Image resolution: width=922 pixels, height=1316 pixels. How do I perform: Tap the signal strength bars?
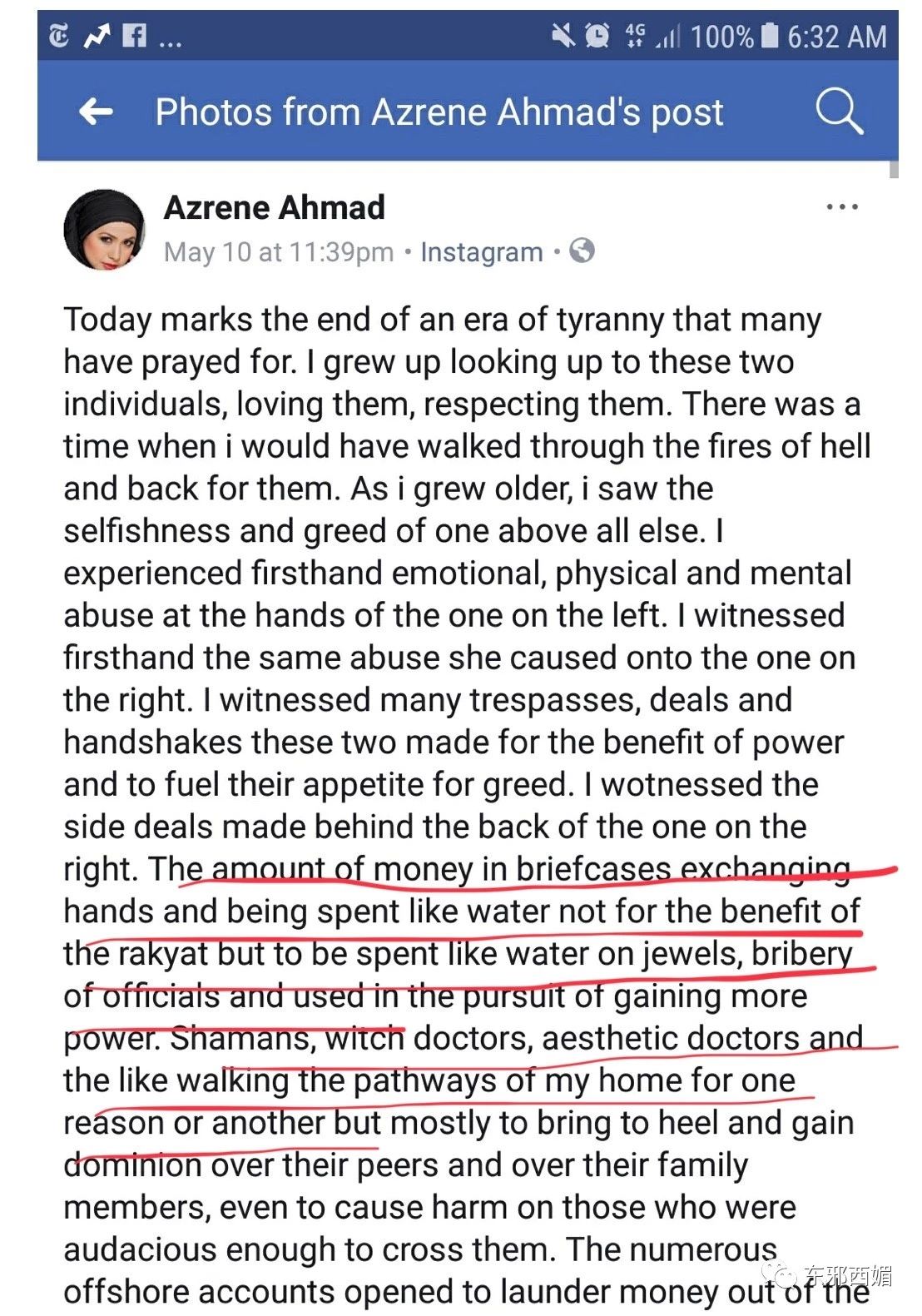[667, 37]
